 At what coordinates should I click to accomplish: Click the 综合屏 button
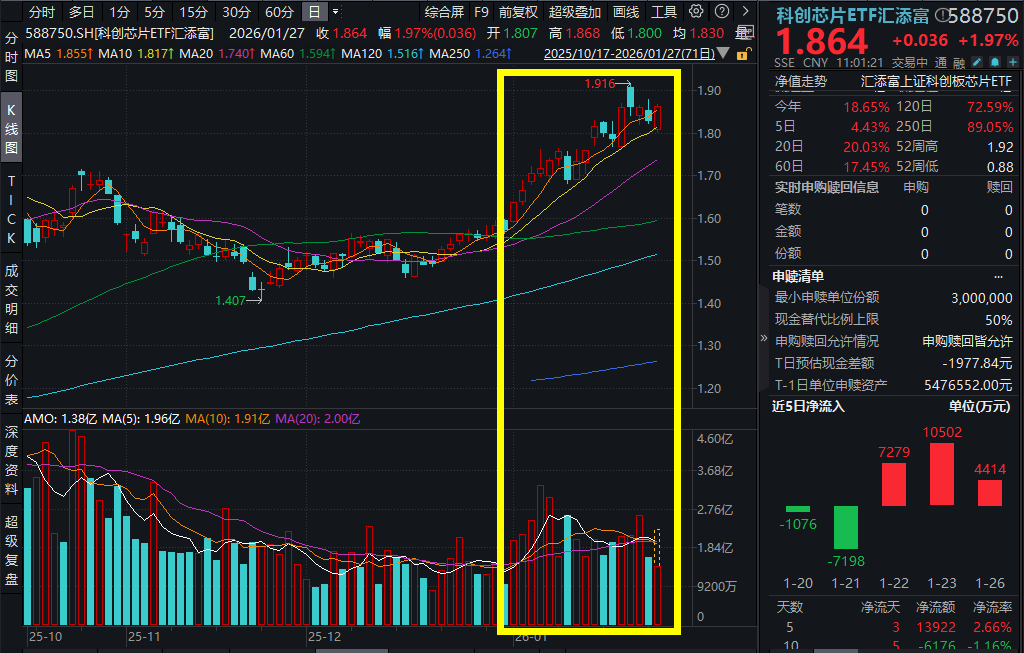tap(444, 12)
